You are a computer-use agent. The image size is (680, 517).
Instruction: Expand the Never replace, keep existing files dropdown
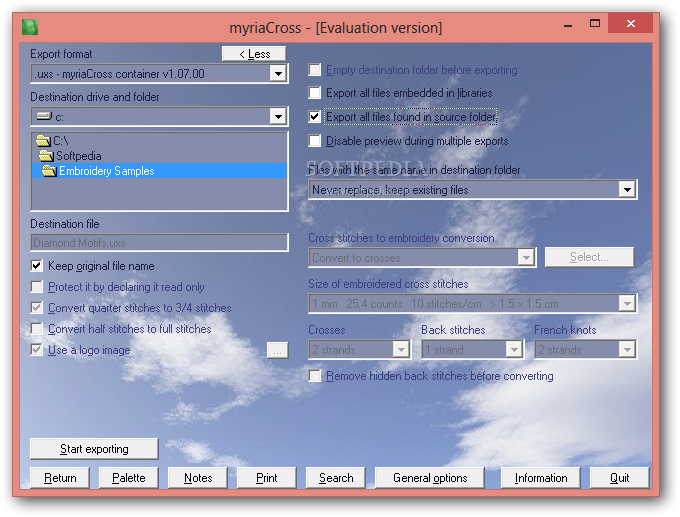(627, 190)
